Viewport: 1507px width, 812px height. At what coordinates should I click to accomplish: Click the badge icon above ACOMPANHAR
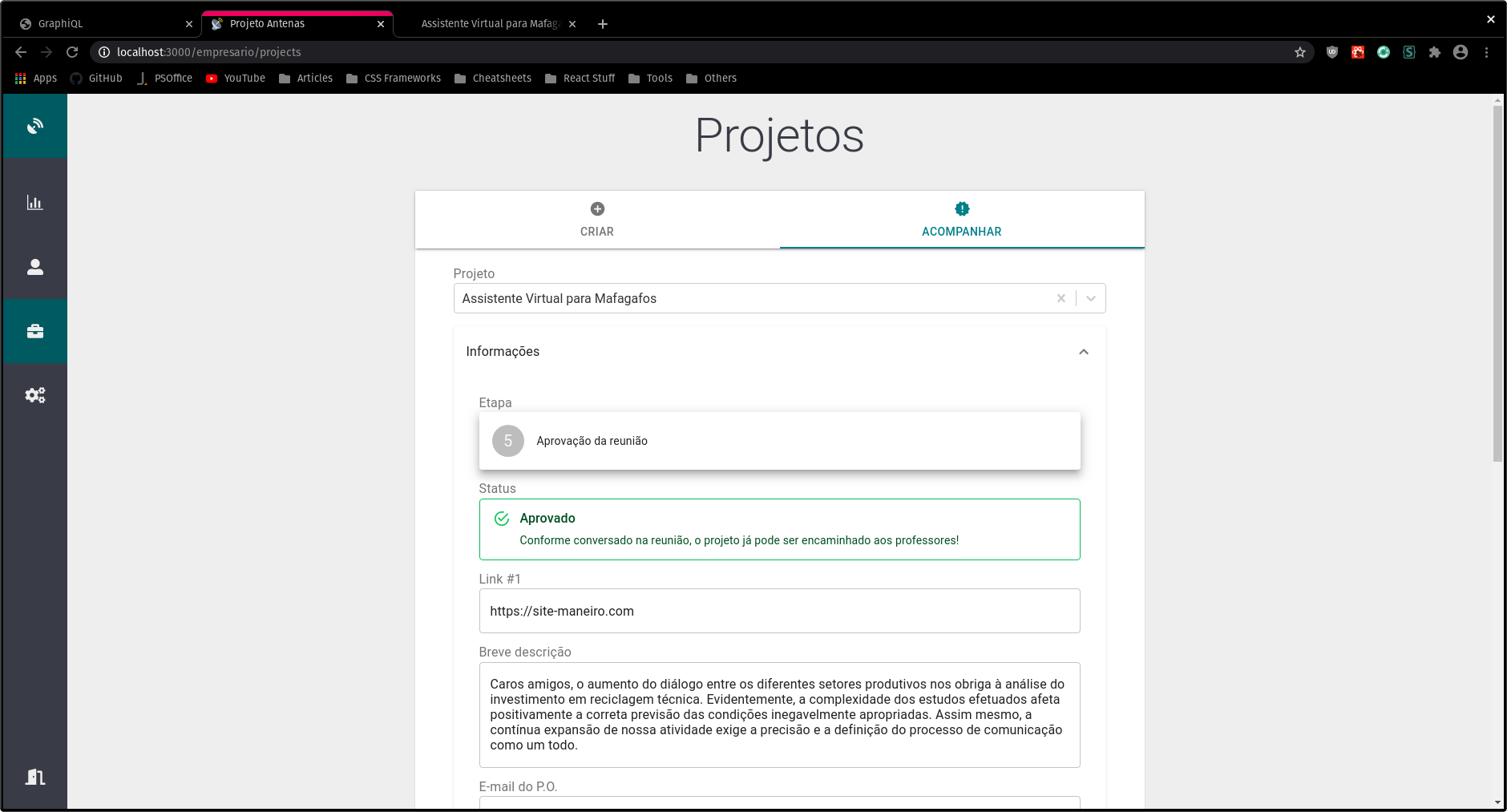click(962, 208)
